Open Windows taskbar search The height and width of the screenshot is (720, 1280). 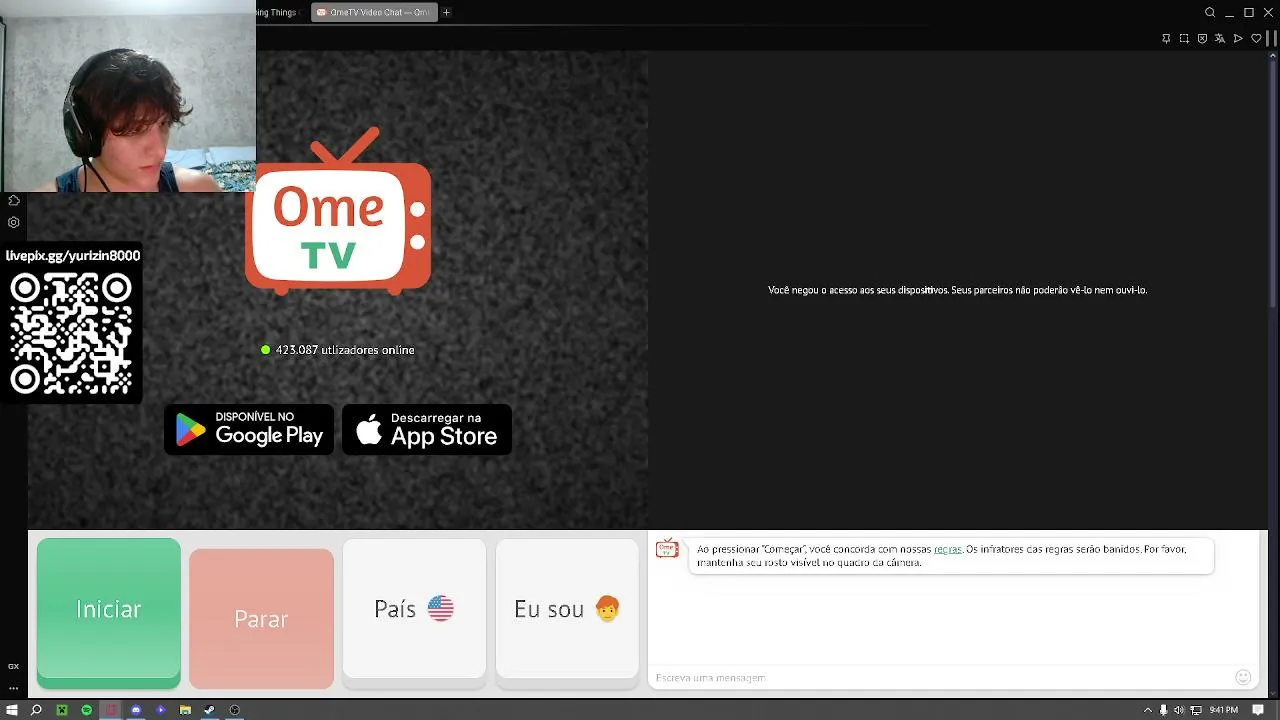point(36,710)
